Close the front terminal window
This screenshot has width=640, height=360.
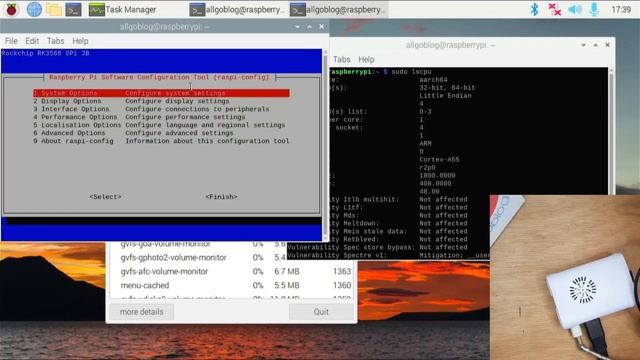pyautogui.click(x=322, y=27)
